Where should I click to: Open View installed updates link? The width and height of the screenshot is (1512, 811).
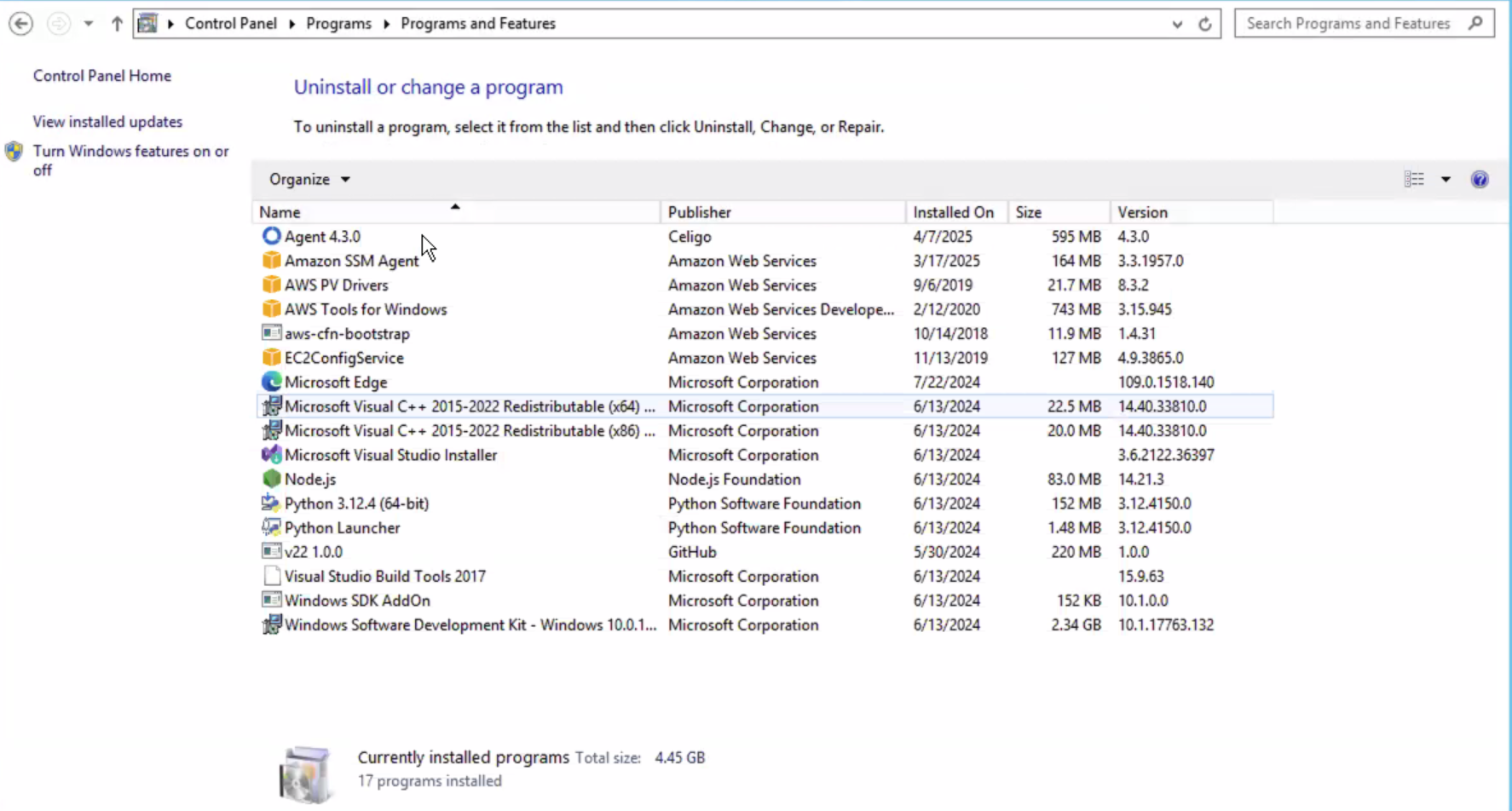(x=107, y=122)
